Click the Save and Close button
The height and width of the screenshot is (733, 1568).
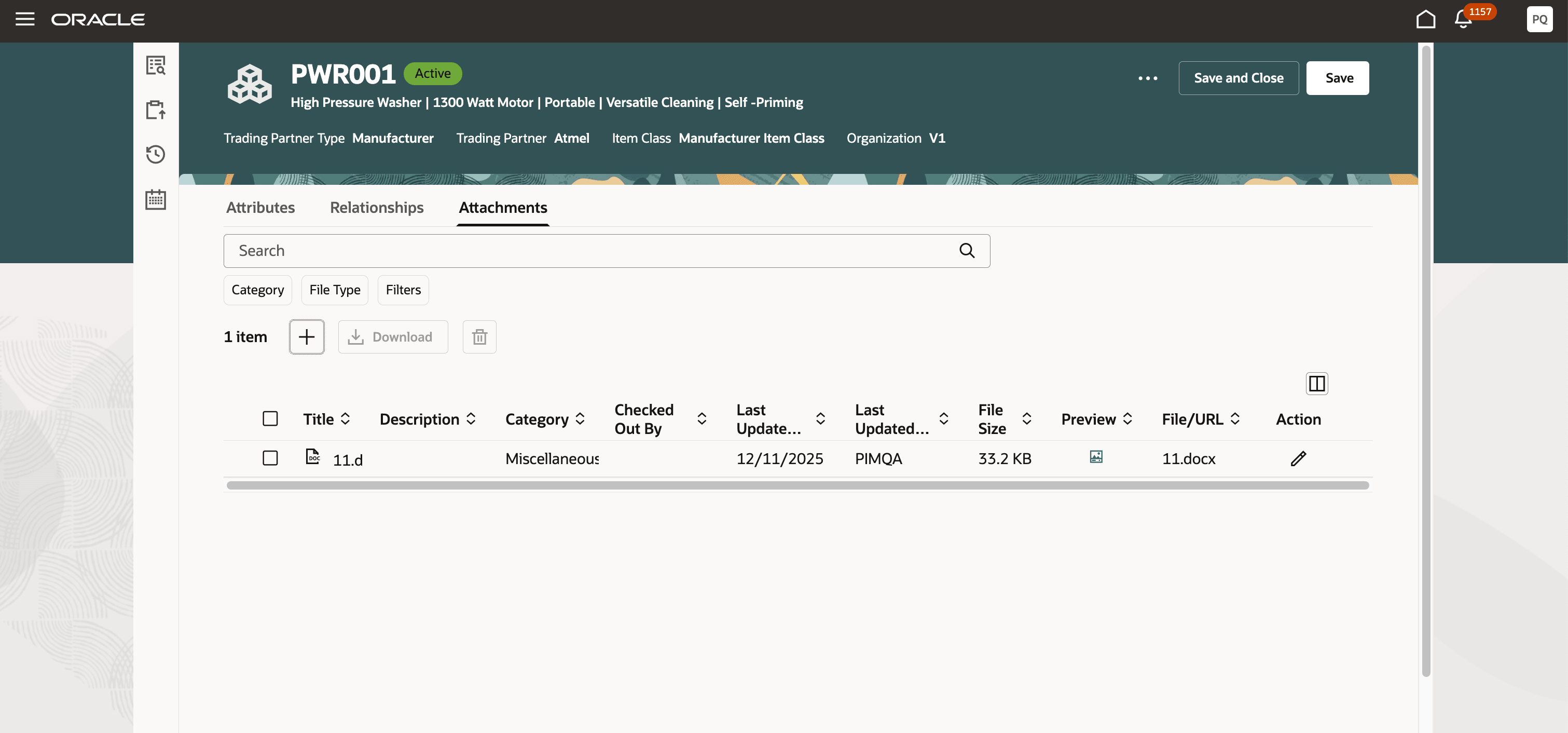(1238, 78)
